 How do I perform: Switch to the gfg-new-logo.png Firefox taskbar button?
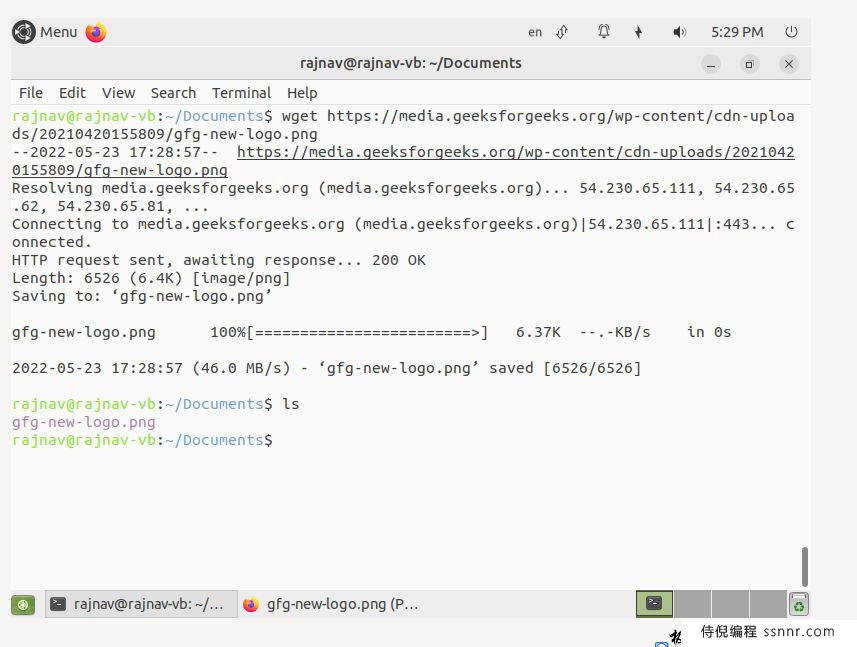pos(333,604)
